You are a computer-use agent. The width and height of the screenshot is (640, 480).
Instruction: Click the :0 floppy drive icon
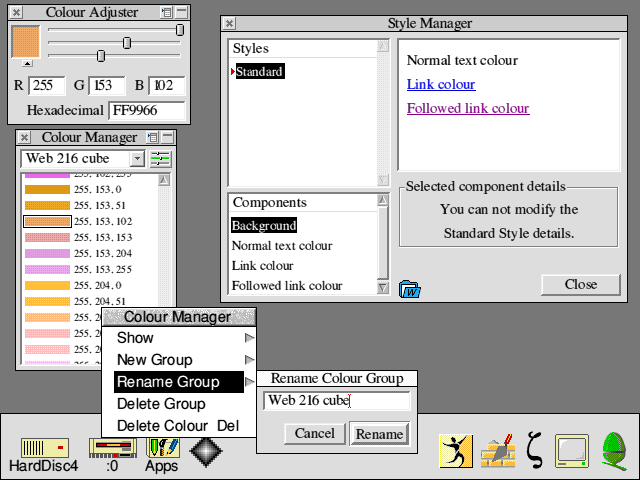point(113,448)
